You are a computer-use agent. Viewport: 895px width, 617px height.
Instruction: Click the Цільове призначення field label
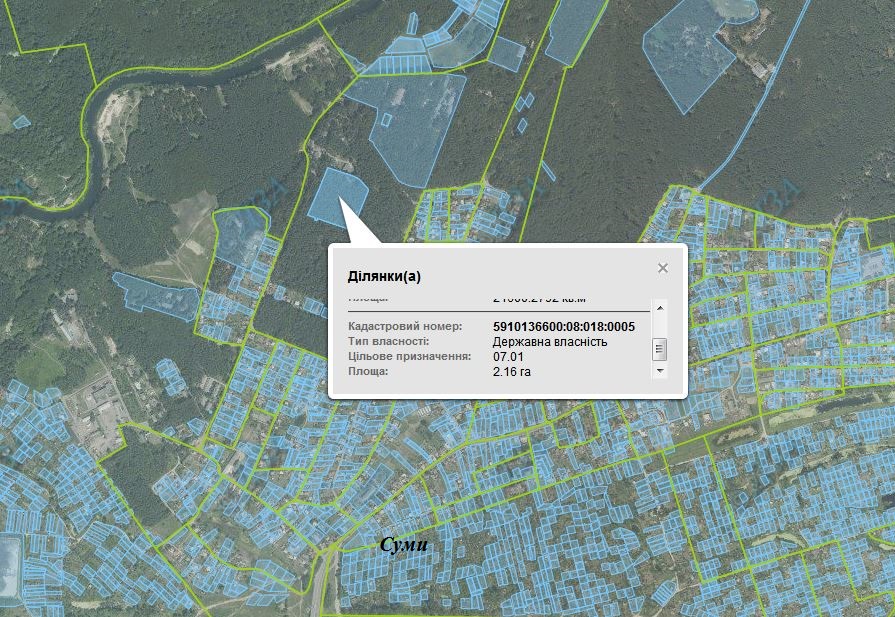(408, 356)
